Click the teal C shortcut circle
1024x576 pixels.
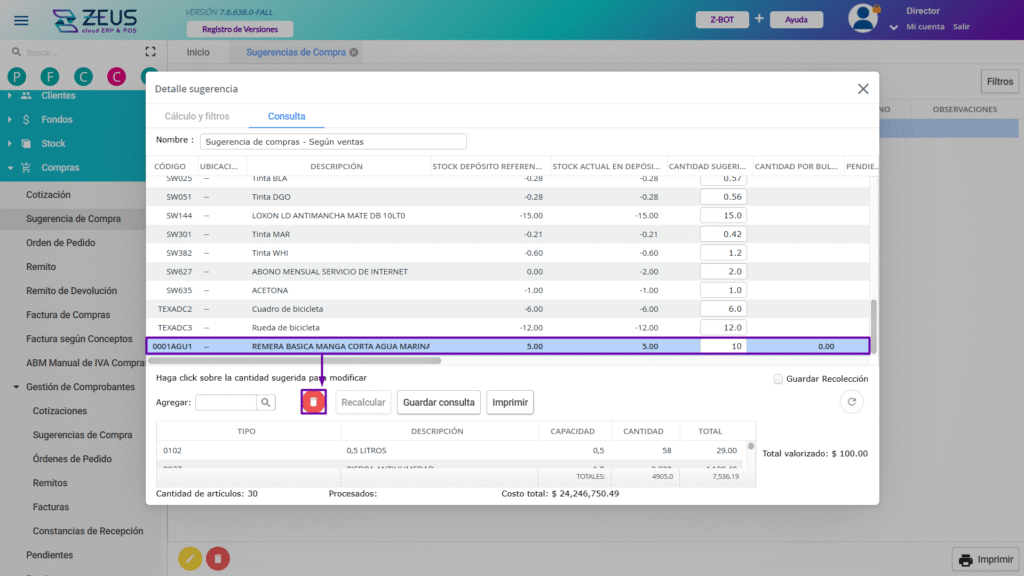[x=83, y=77]
